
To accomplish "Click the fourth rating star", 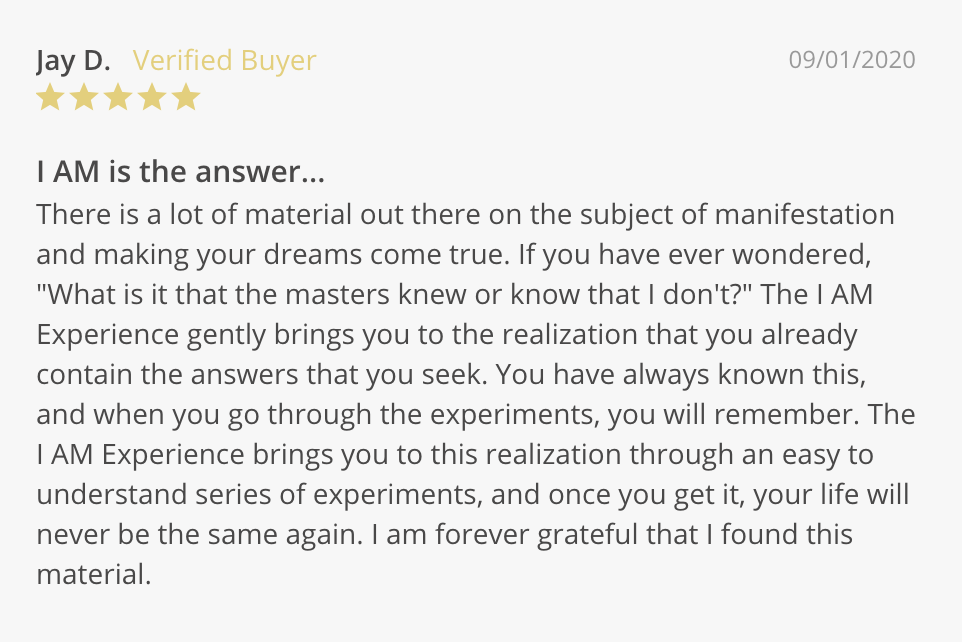I will click(152, 97).
